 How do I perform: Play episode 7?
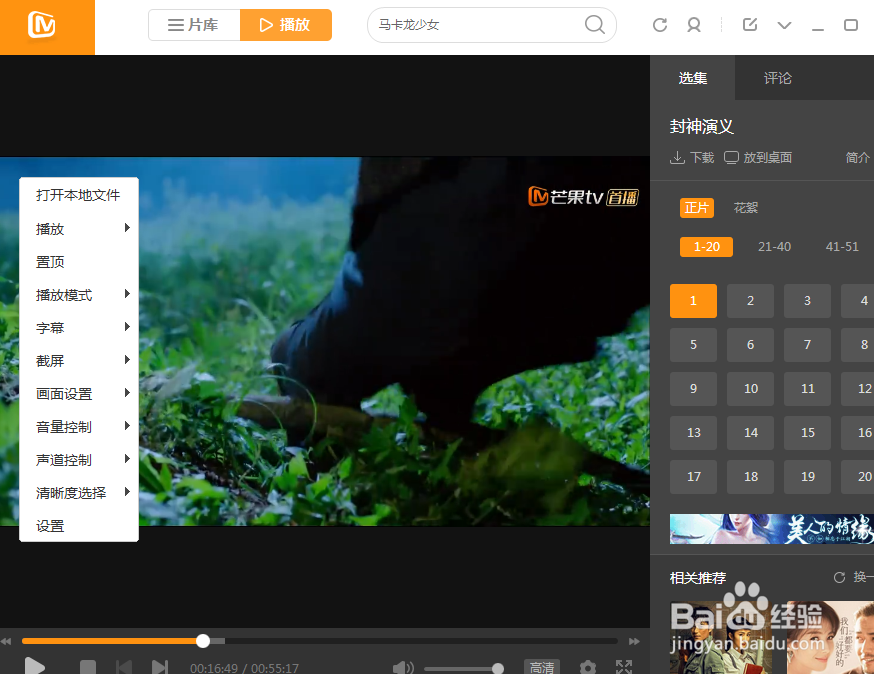point(807,345)
